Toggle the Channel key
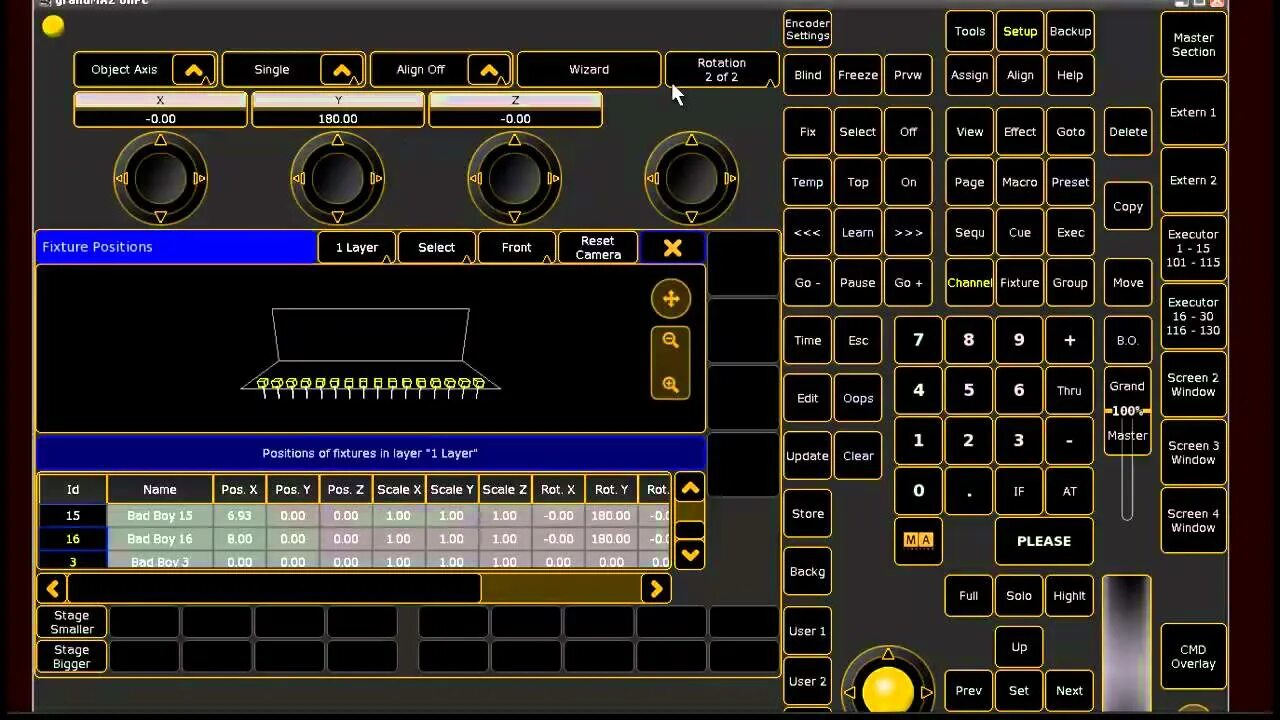1280x720 pixels. pos(969,283)
